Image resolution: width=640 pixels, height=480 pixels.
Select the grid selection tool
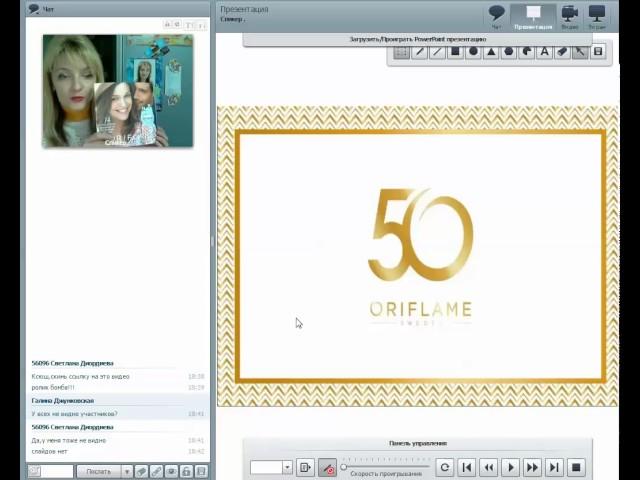click(402, 52)
